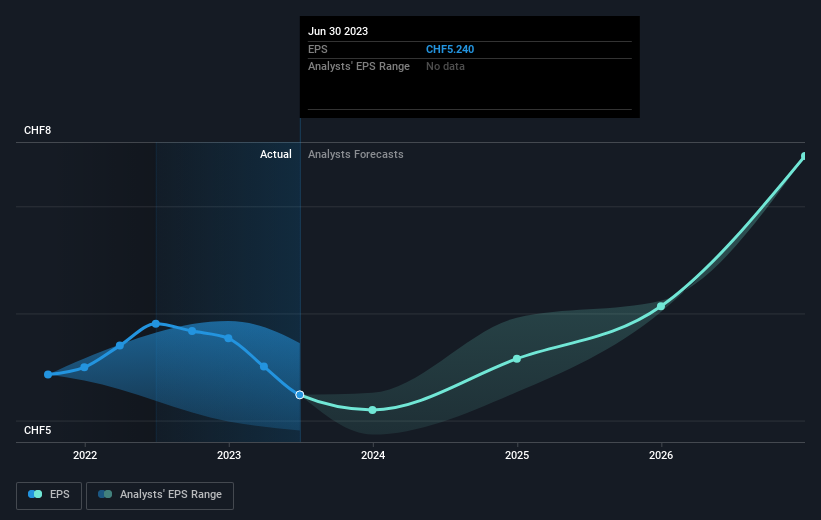Select the 2024 forecast data point
The height and width of the screenshot is (520, 821).
372,410
